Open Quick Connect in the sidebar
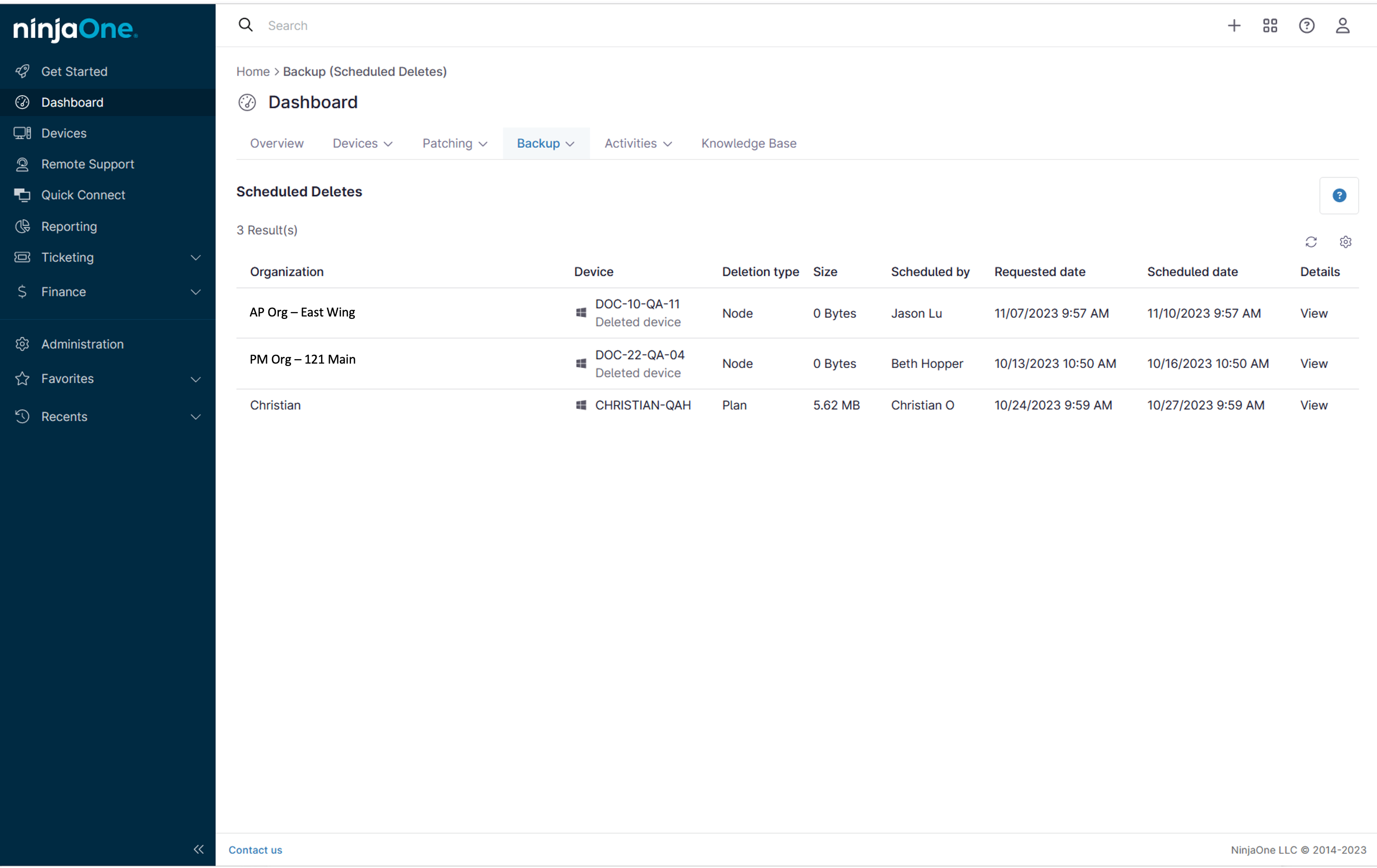1377x868 pixels. pyautogui.click(x=83, y=195)
